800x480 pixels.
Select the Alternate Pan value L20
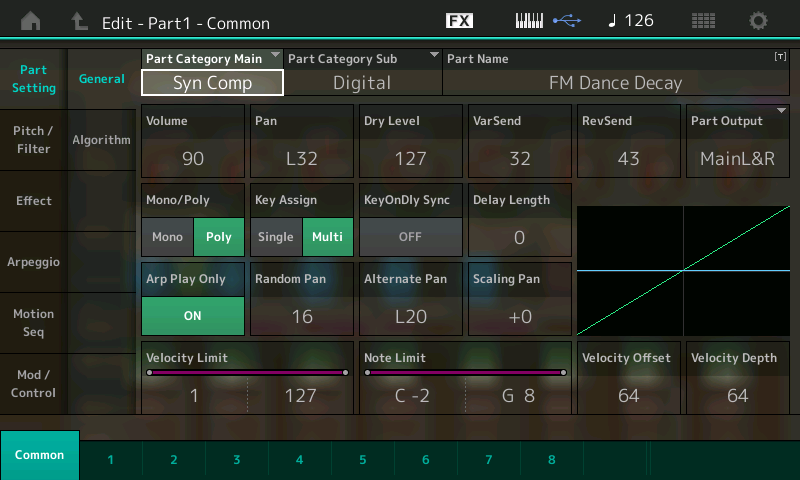(411, 316)
